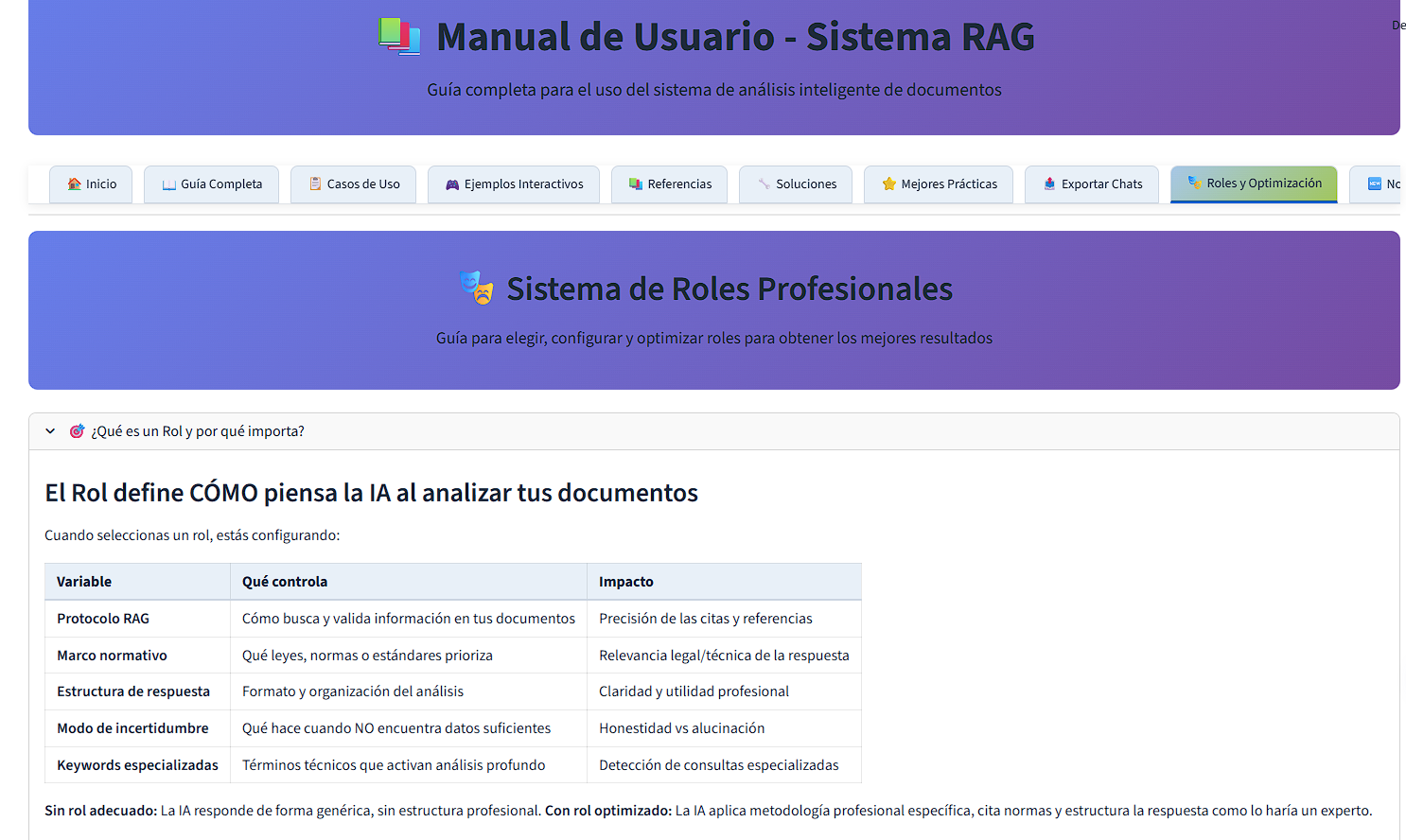Select the Protocolo RAG table cell
The height and width of the screenshot is (840, 1406).
click(103, 619)
